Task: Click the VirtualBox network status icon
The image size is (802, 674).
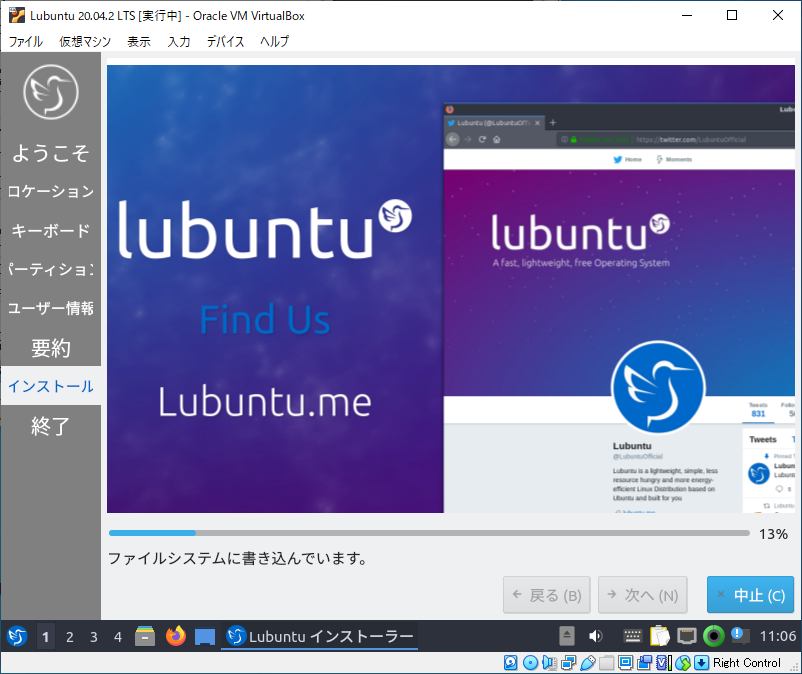Action: point(568,663)
